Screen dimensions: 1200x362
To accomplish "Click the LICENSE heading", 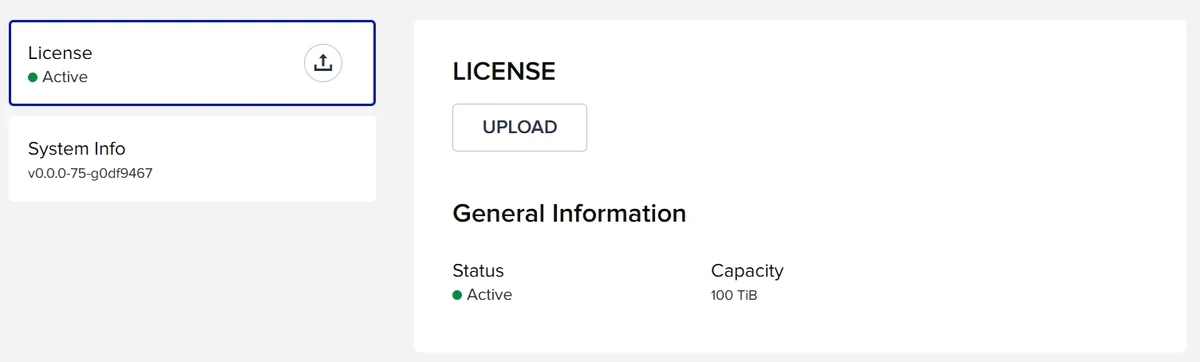I will (x=503, y=71).
